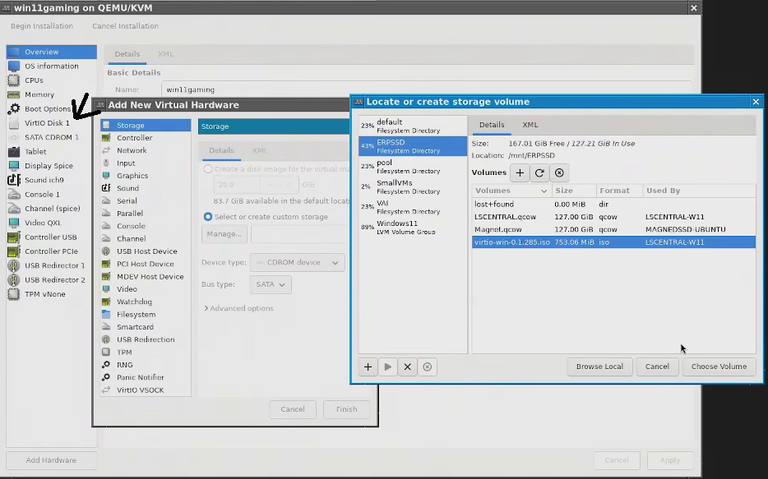The image size is (768, 479).
Task: Open the Bus type SATA dropdown
Action: tap(270, 285)
